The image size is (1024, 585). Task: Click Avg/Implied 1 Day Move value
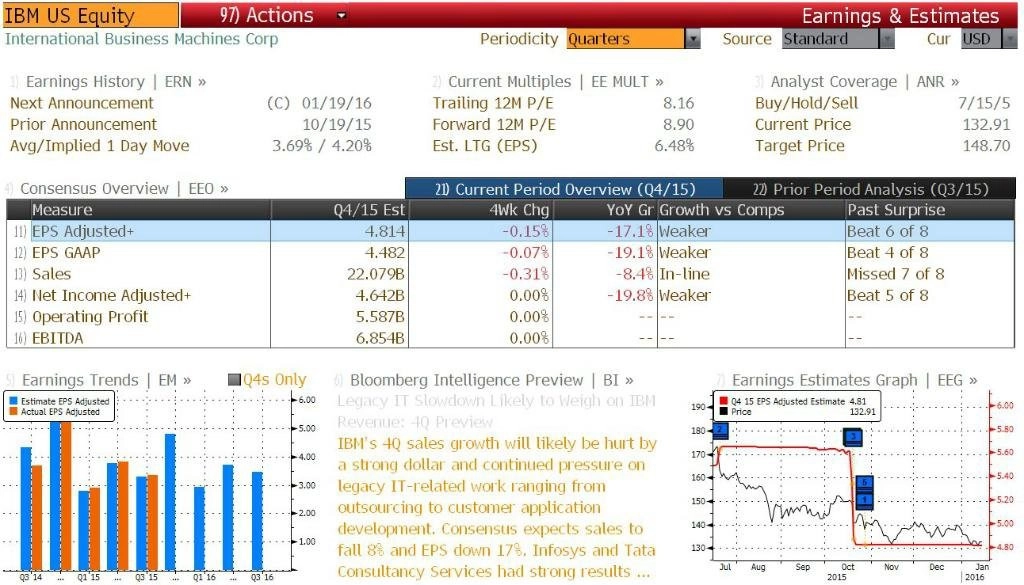[x=322, y=146]
